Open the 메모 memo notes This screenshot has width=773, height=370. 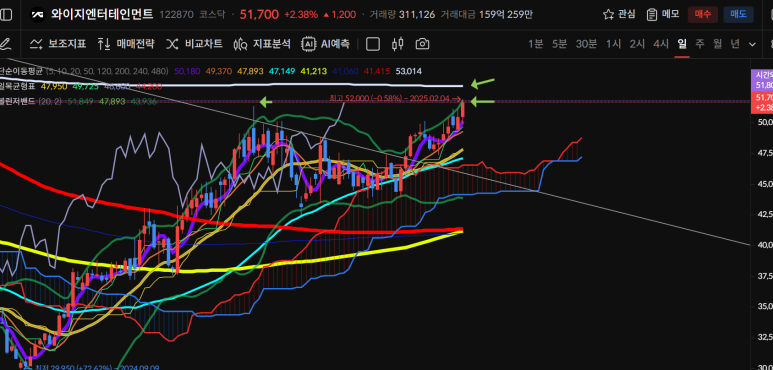(663, 14)
